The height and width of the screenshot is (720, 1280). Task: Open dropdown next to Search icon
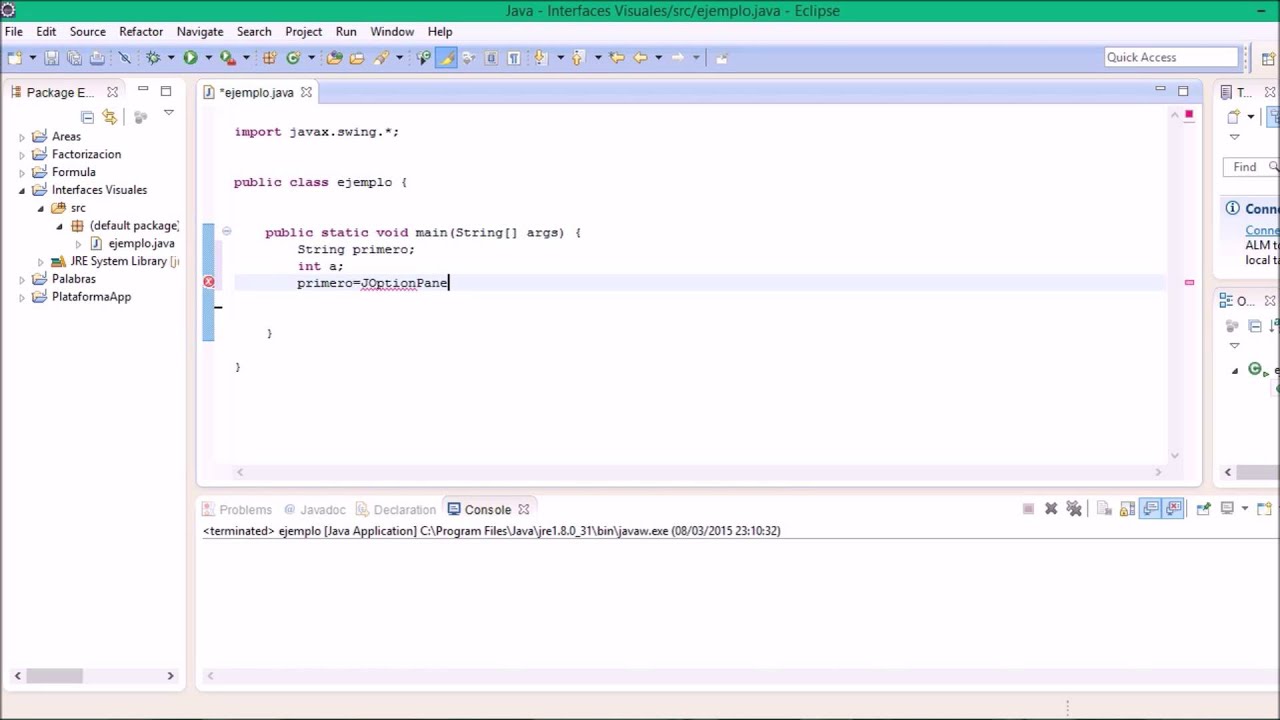[399, 58]
